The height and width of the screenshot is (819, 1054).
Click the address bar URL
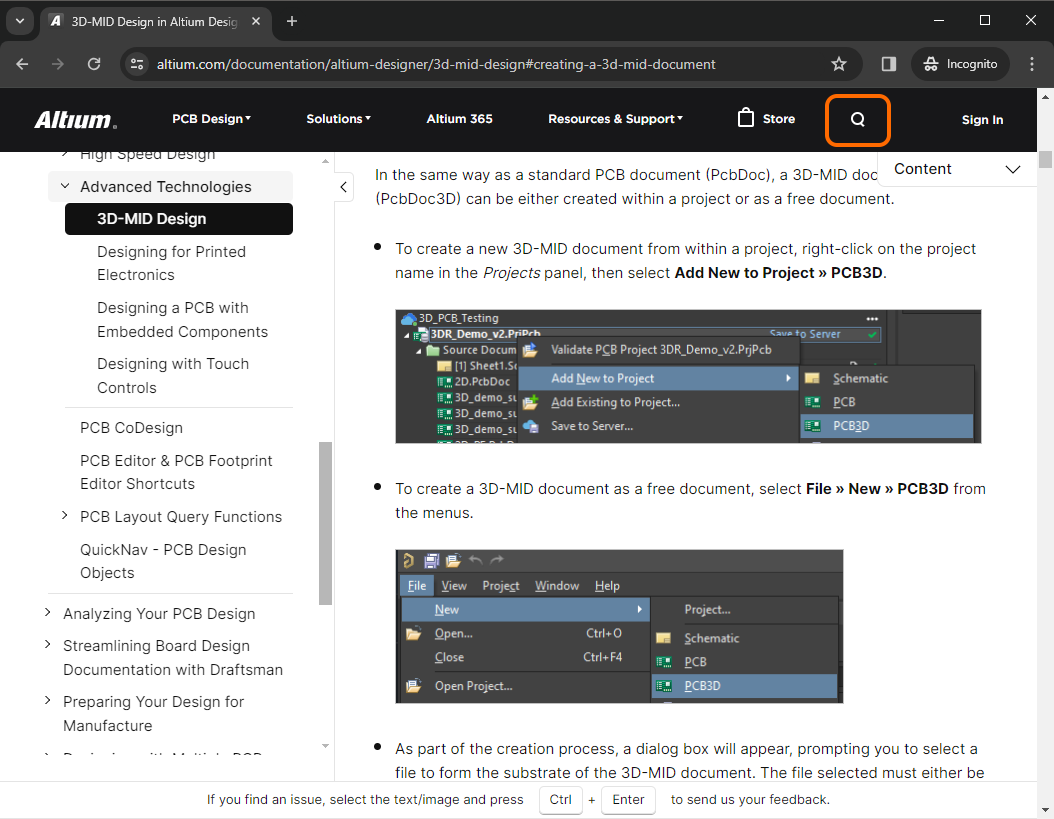click(x=436, y=64)
